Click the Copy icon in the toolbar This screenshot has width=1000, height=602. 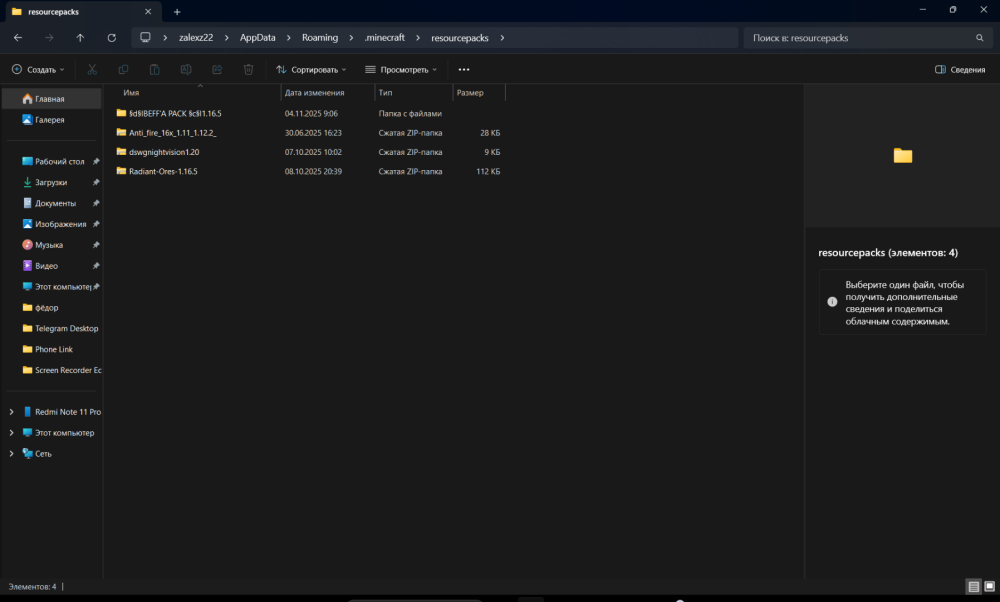(x=123, y=70)
